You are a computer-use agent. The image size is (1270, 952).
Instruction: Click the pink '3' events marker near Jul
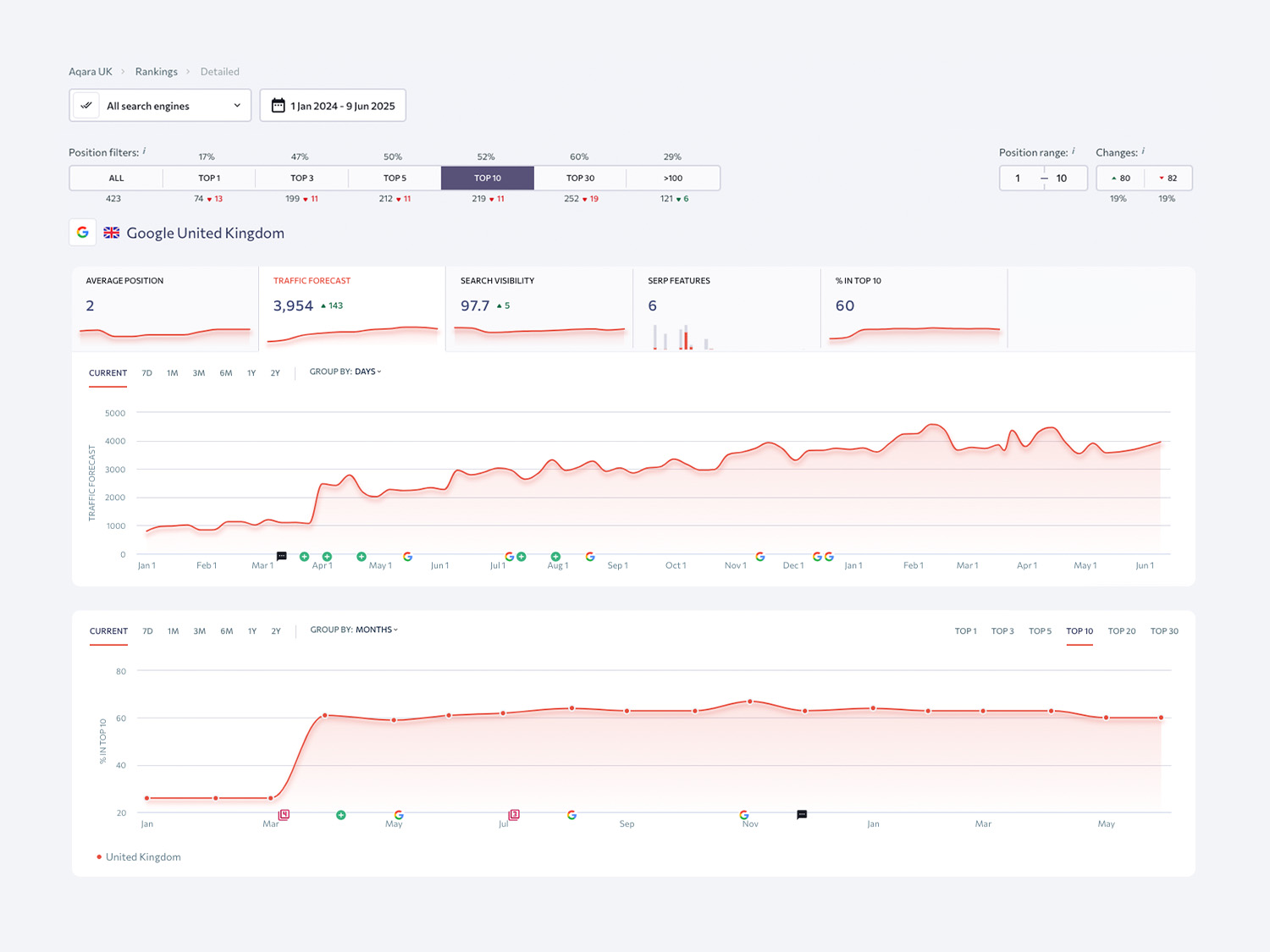[x=514, y=814]
